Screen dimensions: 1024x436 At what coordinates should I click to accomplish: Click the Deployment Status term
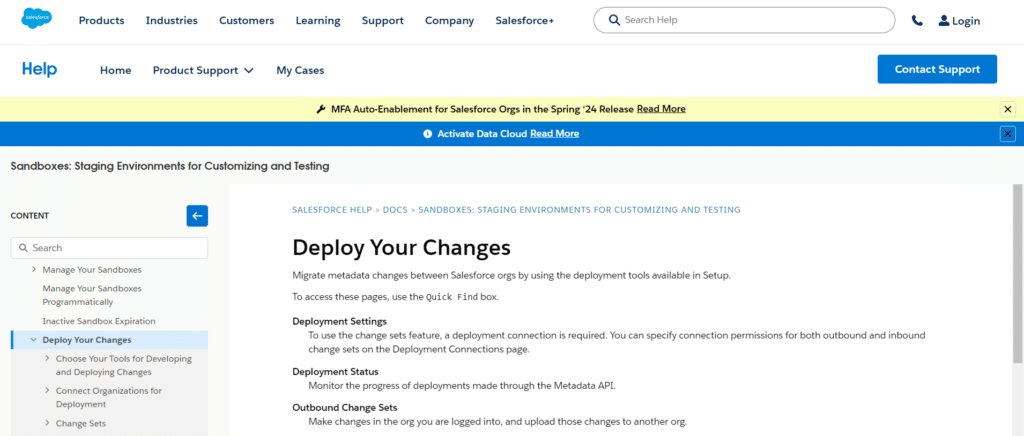pos(335,371)
